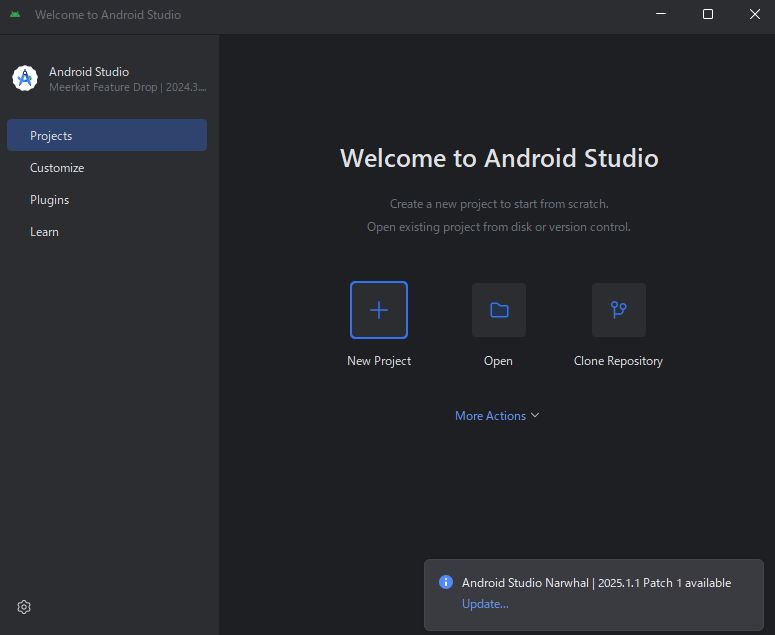Click the New Project plus icon
The image size is (775, 635).
379,310
